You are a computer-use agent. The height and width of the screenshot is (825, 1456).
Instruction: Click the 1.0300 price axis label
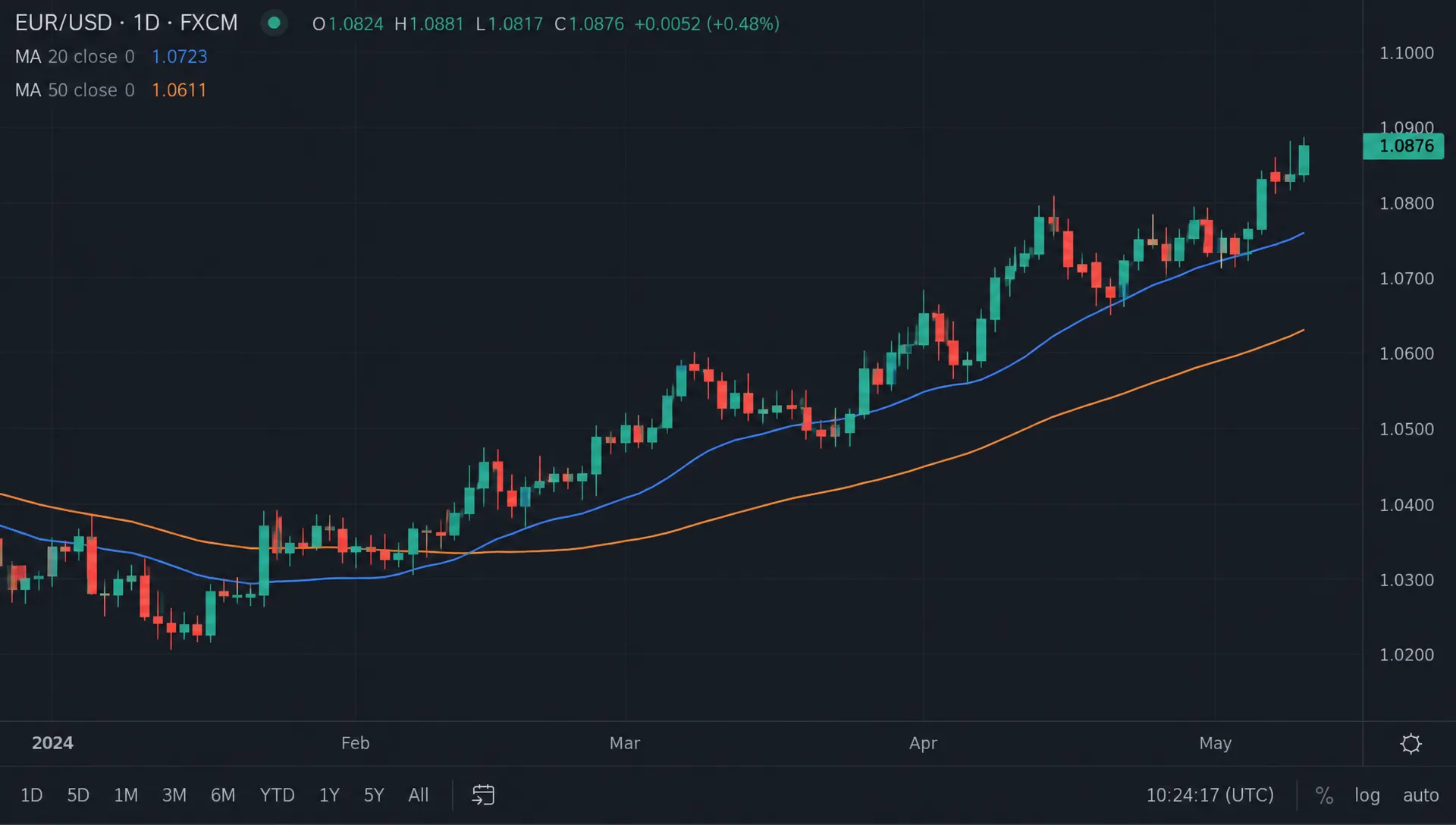pos(1407,579)
